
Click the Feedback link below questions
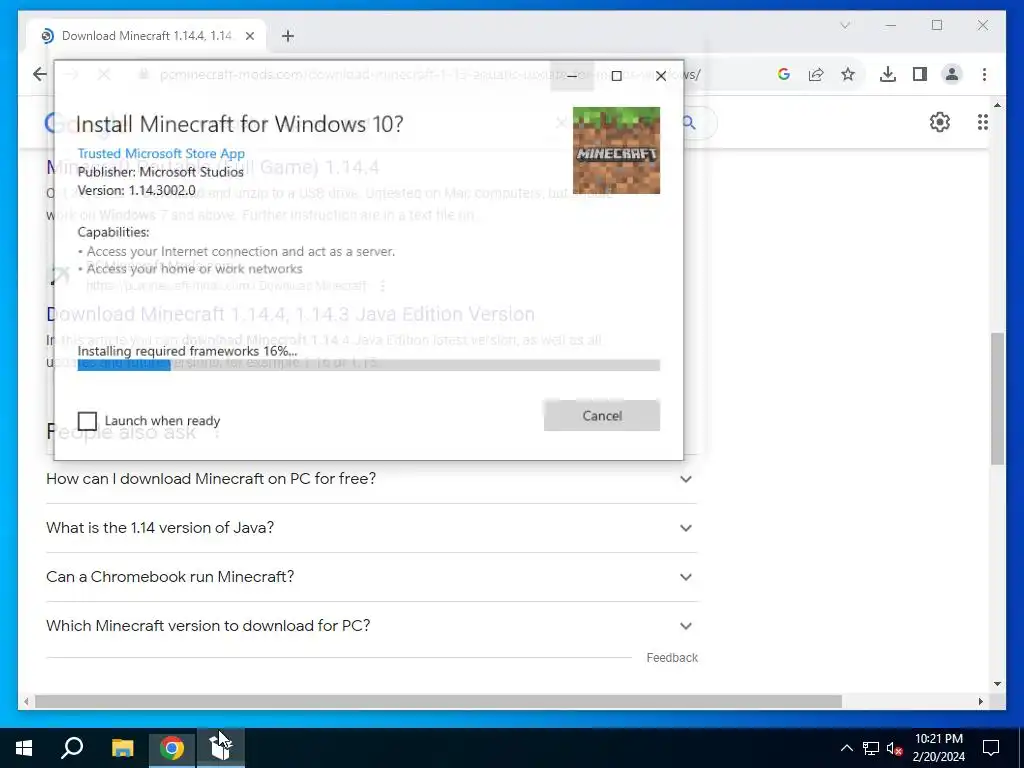[x=672, y=658]
